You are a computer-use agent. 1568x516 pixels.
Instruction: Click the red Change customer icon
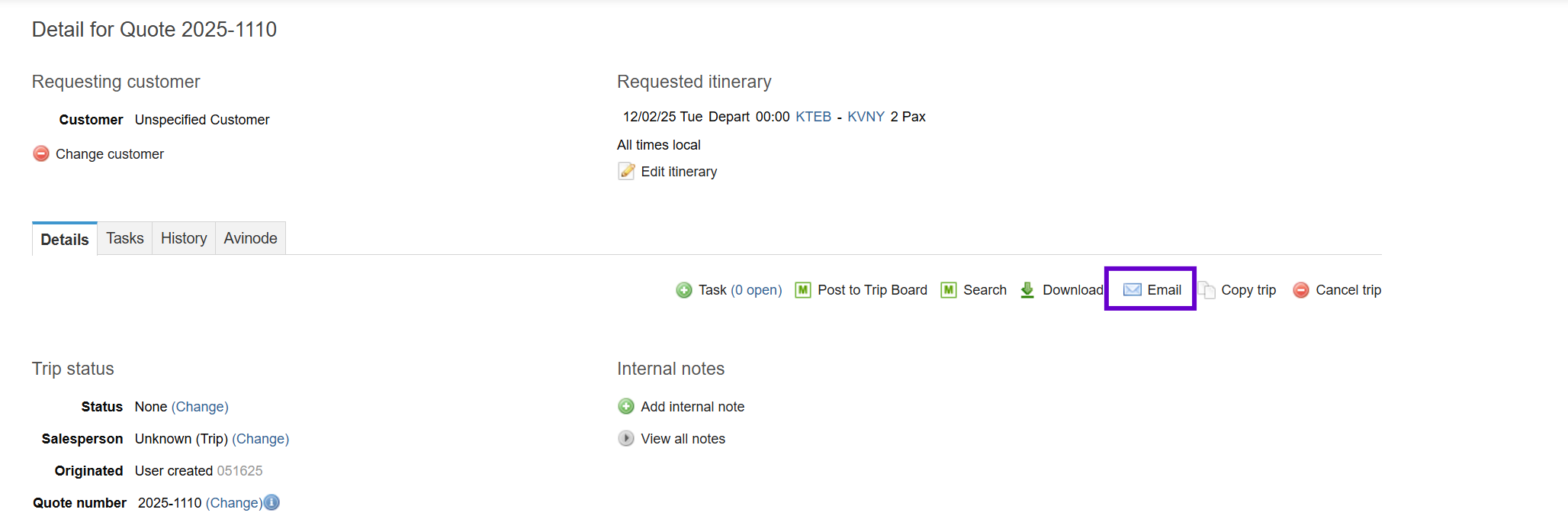(x=41, y=153)
